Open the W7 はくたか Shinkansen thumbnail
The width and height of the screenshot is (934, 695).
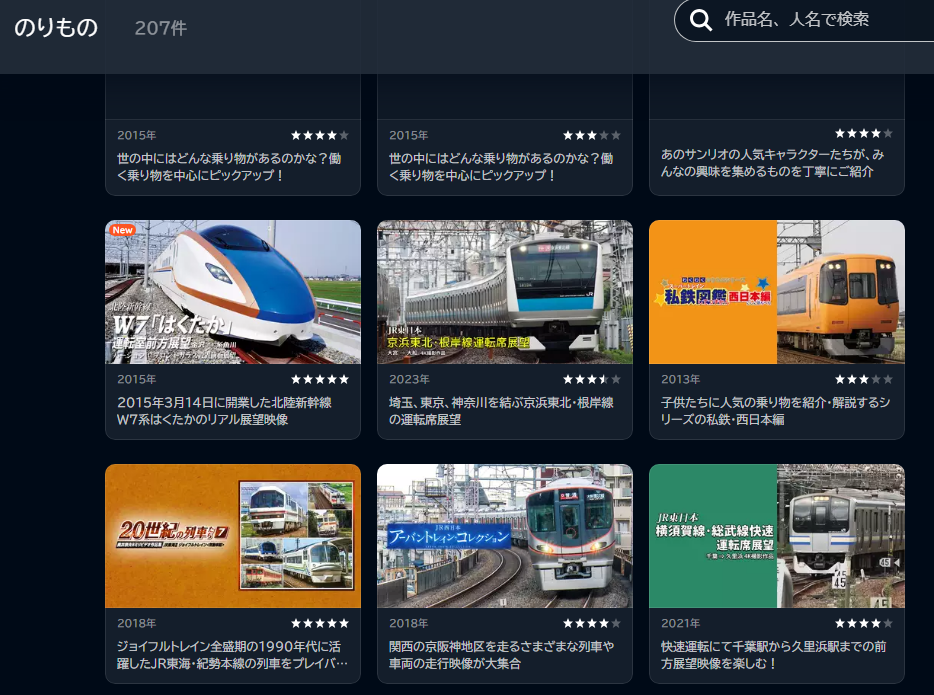pyautogui.click(x=233, y=292)
